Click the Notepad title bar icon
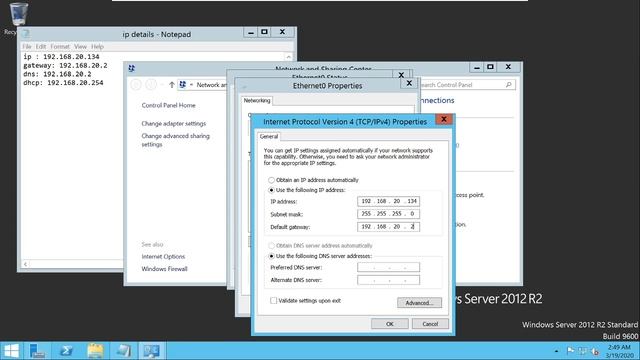640x360 pixels. pyautogui.click(x=26, y=34)
